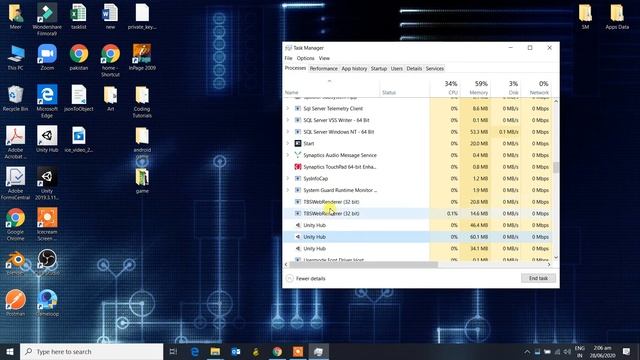
Task: Open the Windows Start menu
Action: 10,351
